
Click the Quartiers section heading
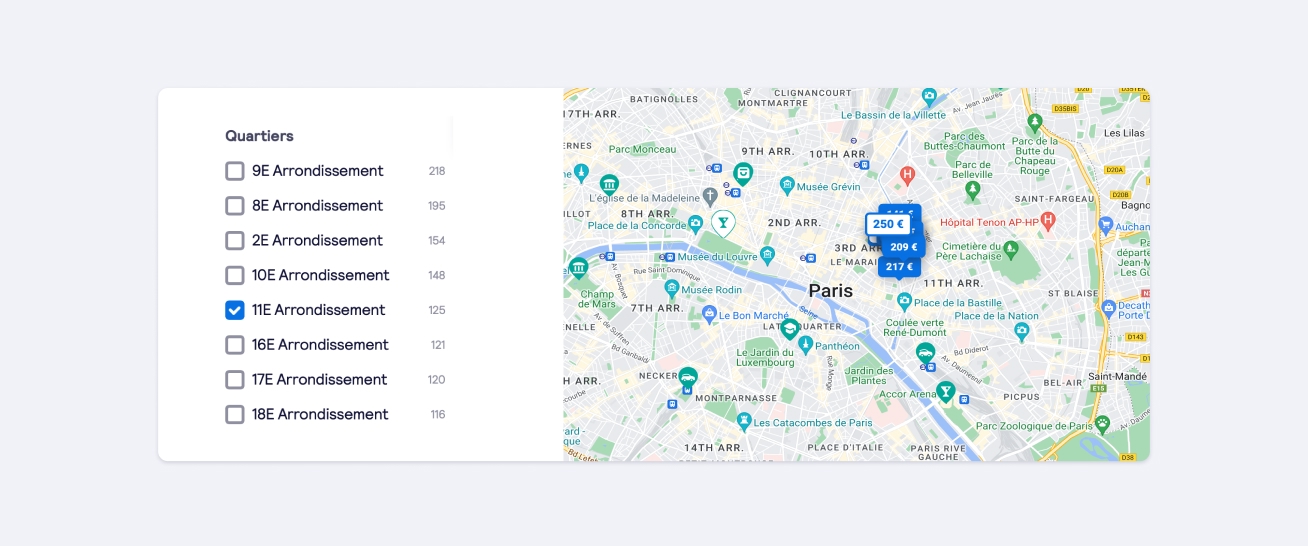pyautogui.click(x=259, y=136)
